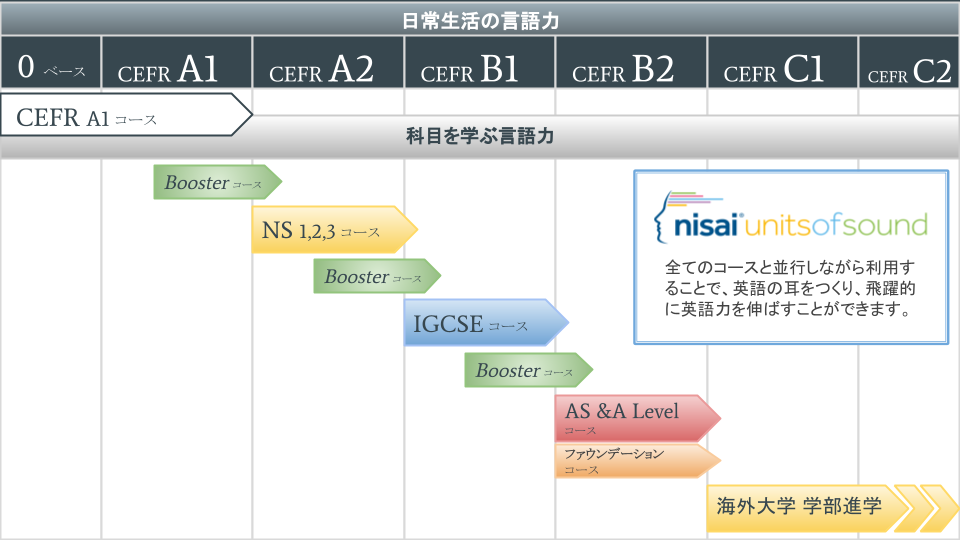Select the orange ファウンデーション コース arrow
Image resolution: width=960 pixels, height=540 pixels.
pos(634,460)
